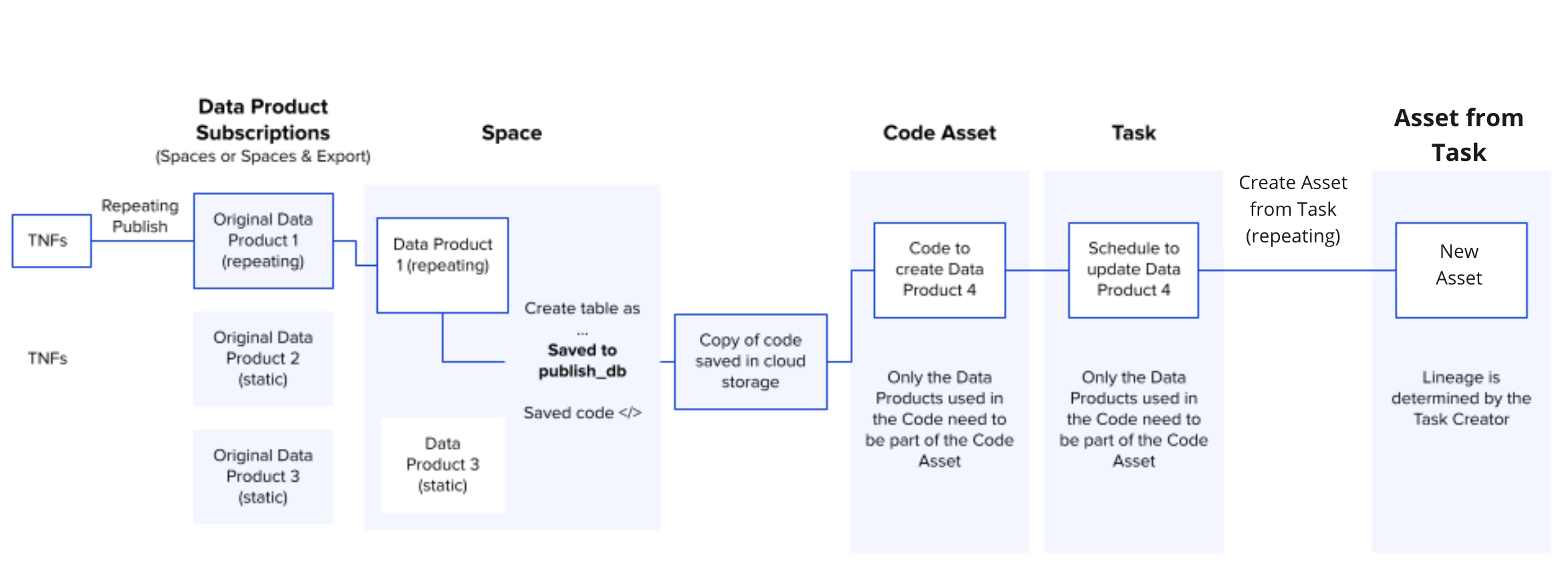Select the Asset from Task heading
This screenshot has width=1568, height=569.
point(1458,135)
